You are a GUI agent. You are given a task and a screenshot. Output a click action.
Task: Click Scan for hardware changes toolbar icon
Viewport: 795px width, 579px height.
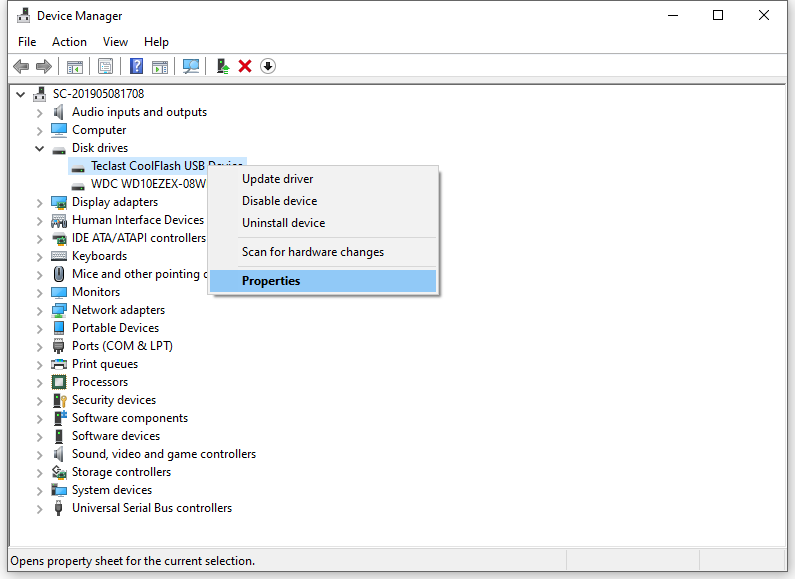pos(191,66)
